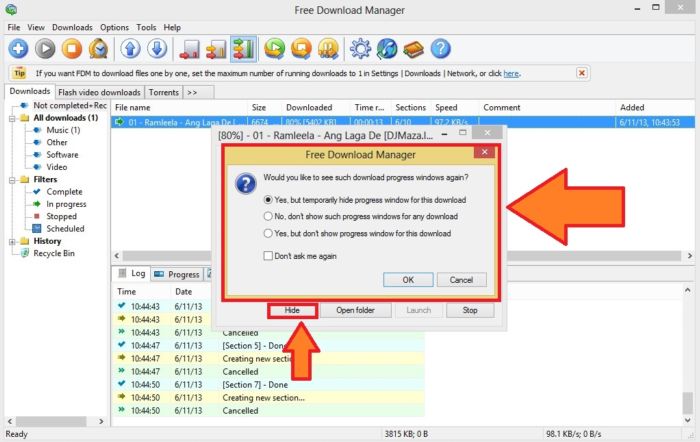Start the selected download with play icon
The height and width of the screenshot is (442, 700).
coord(45,49)
